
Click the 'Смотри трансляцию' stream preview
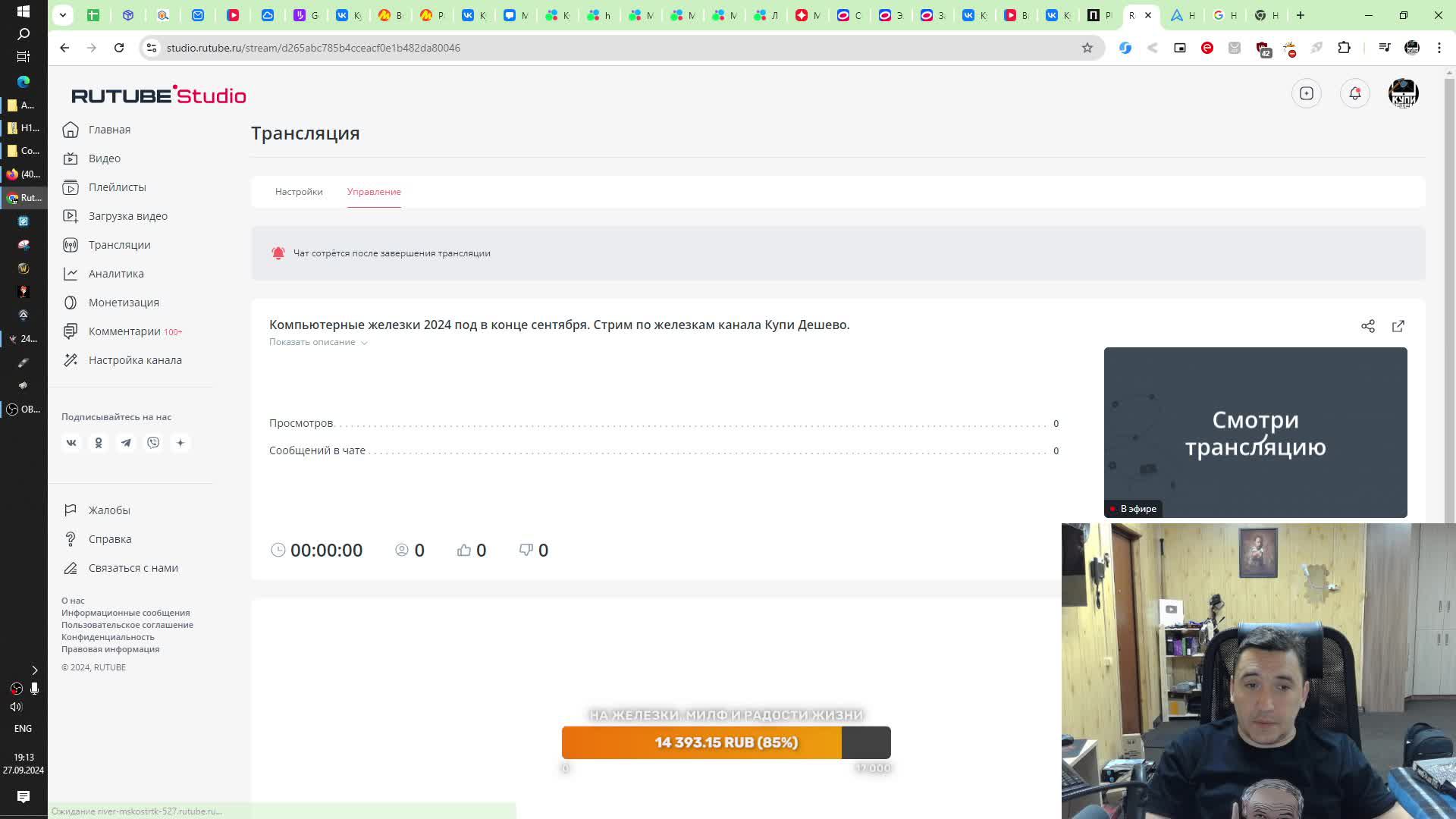(1255, 432)
